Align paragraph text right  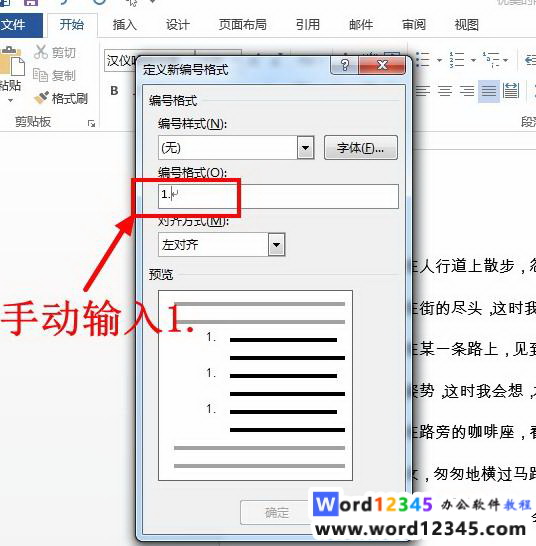pos(467,91)
